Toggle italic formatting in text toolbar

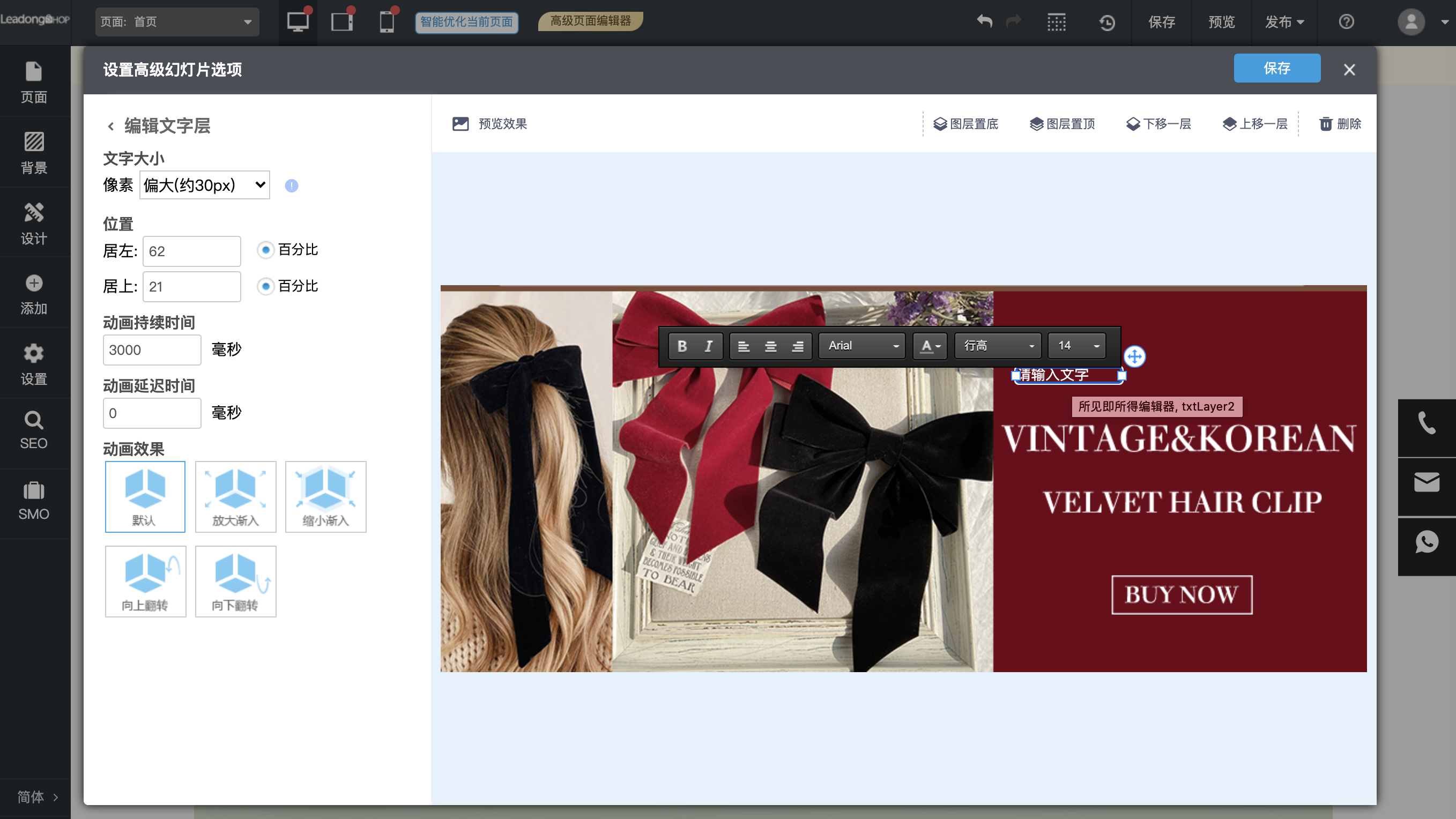(x=708, y=346)
